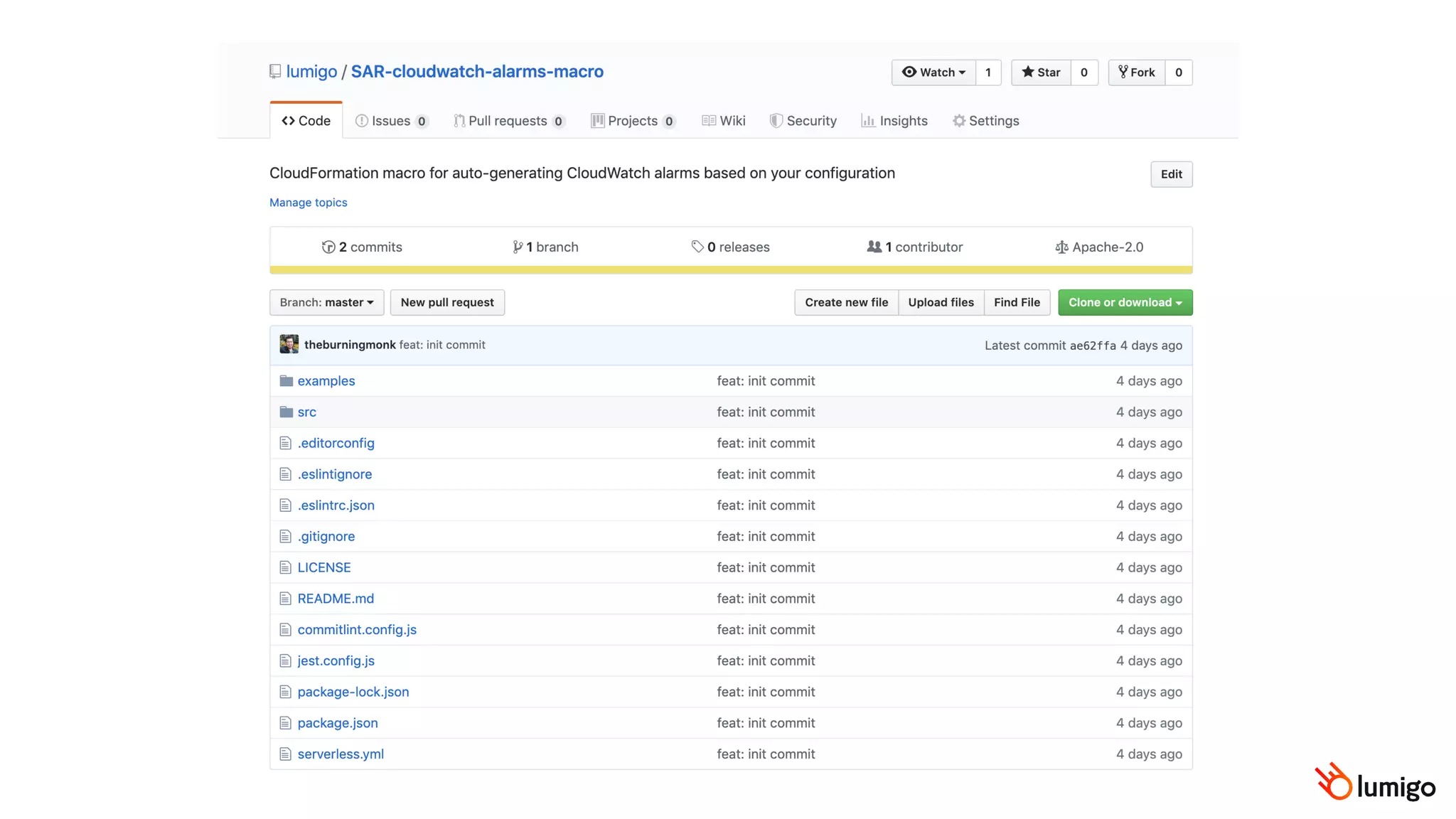Open the Clone or download dropdown
Image resolution: width=1456 pixels, height=819 pixels.
click(x=1125, y=303)
